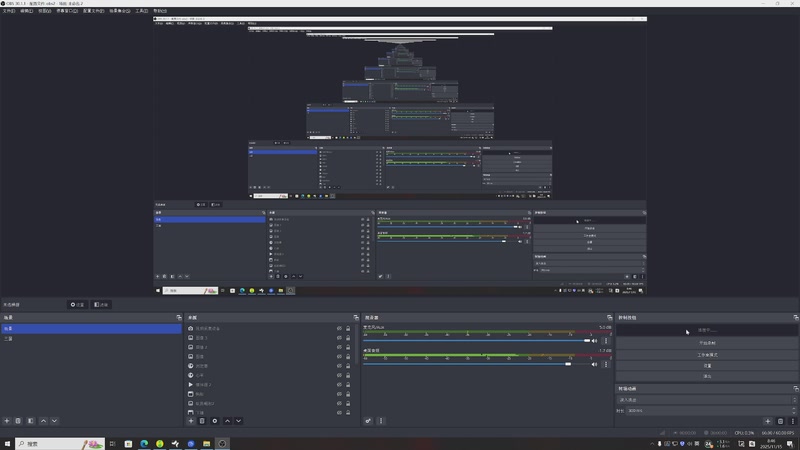
Task: Adjust 麦克风/Aux volume slider handle
Action: tap(587, 340)
